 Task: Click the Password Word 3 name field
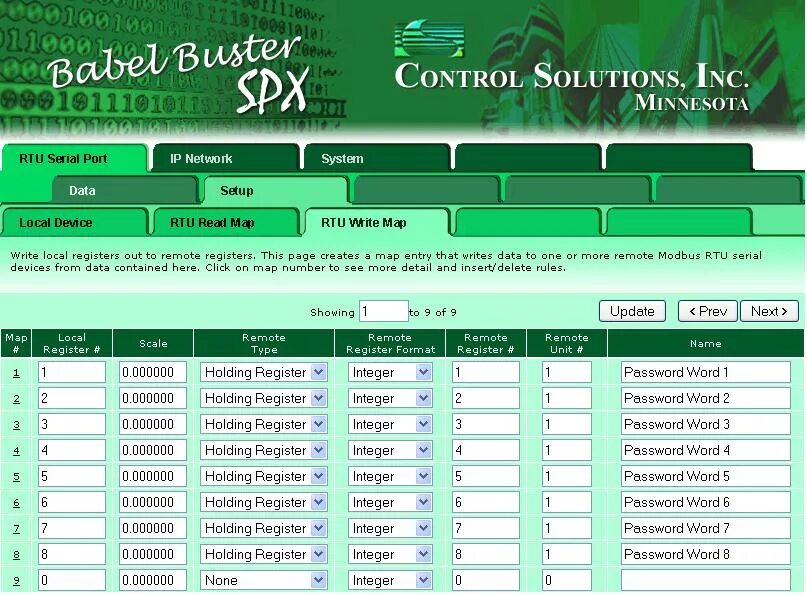pyautogui.click(x=706, y=424)
